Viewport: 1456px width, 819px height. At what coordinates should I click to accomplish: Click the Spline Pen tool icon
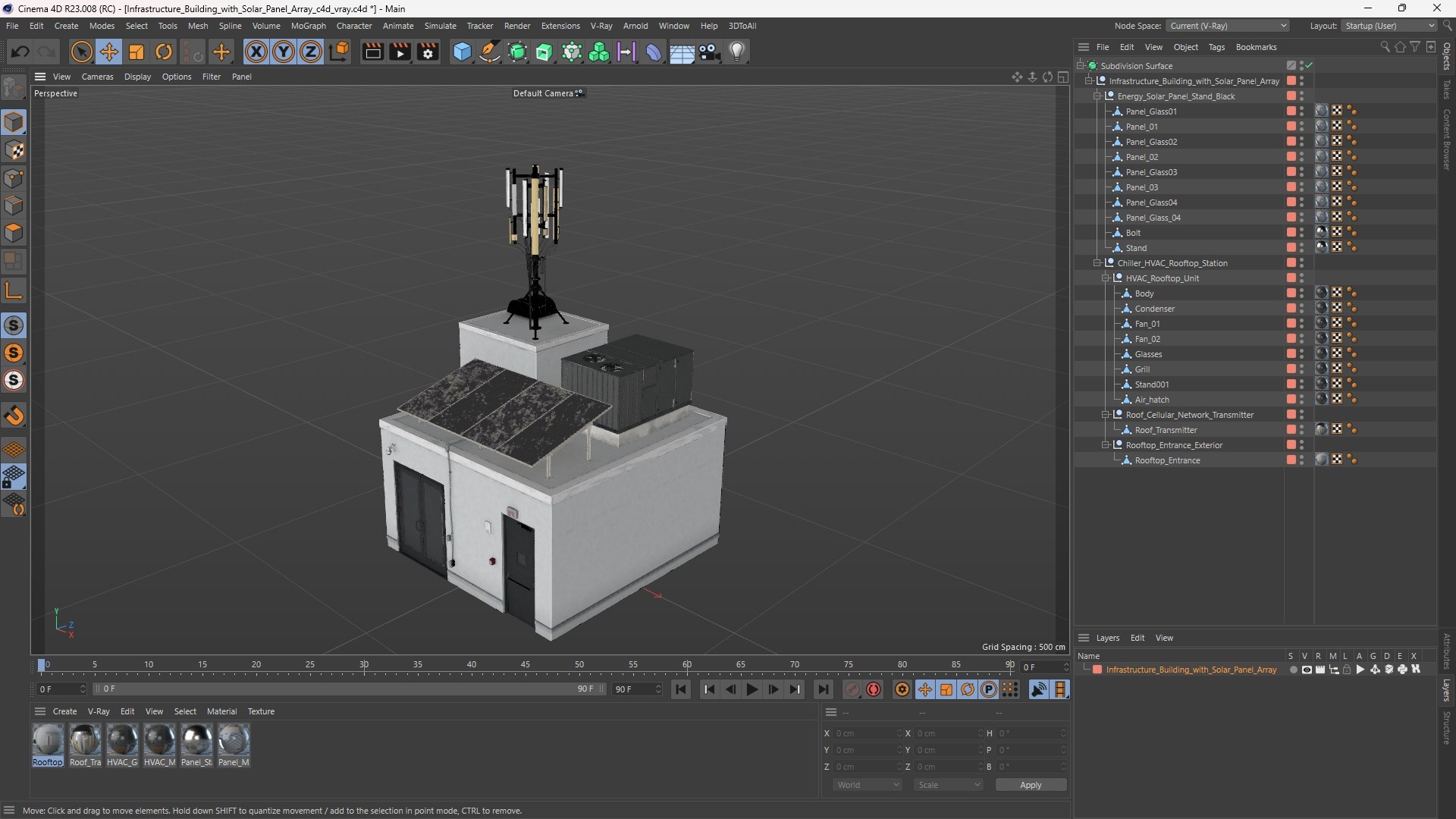tap(490, 52)
